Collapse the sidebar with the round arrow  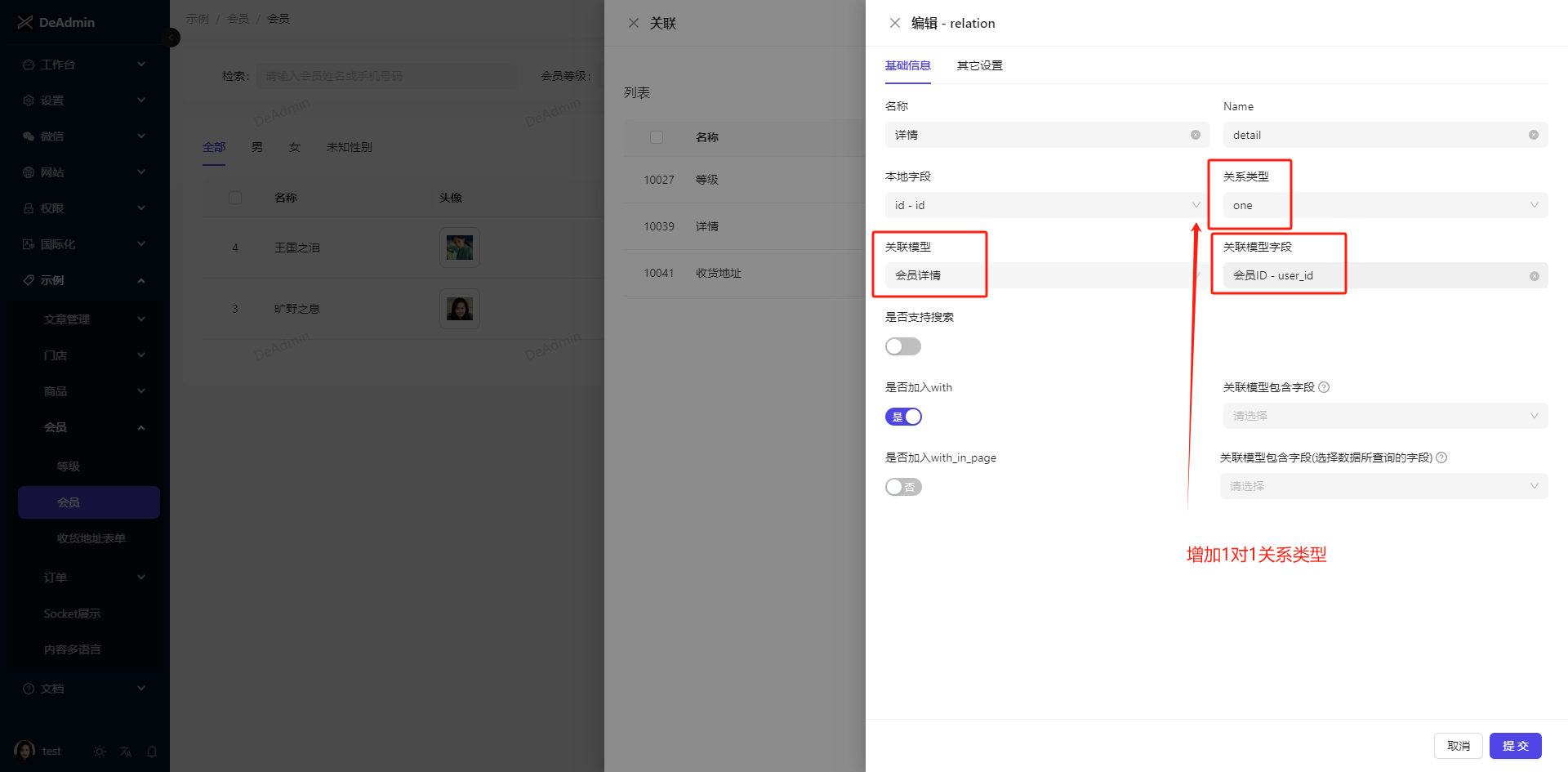[x=171, y=38]
